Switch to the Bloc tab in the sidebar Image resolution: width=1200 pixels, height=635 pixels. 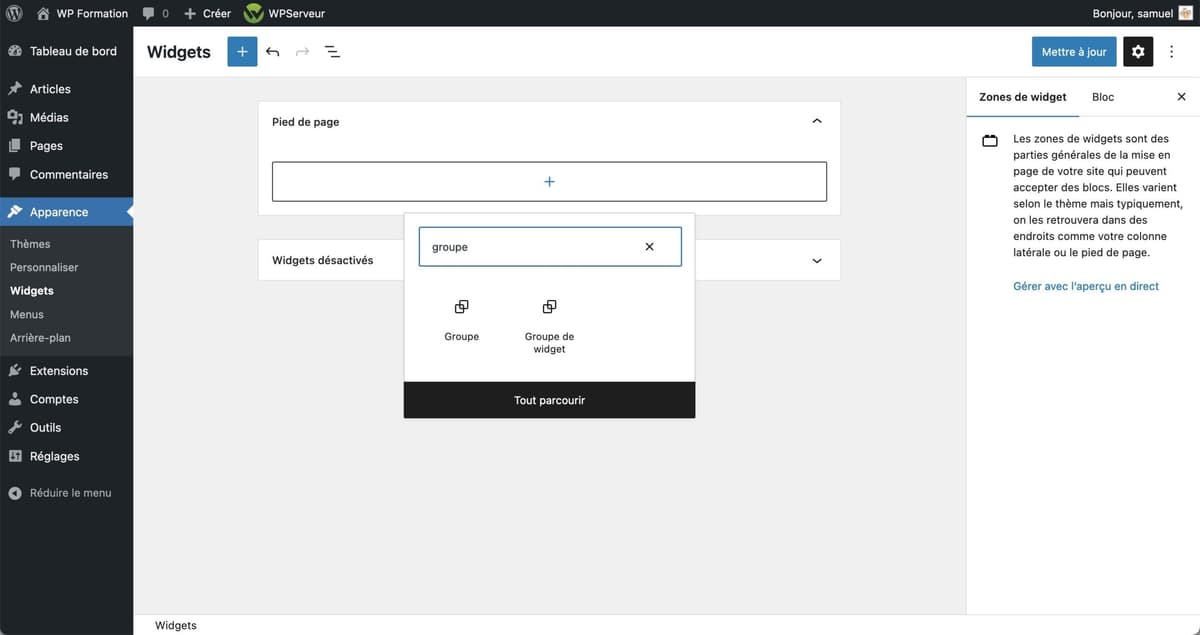pyautogui.click(x=1102, y=96)
